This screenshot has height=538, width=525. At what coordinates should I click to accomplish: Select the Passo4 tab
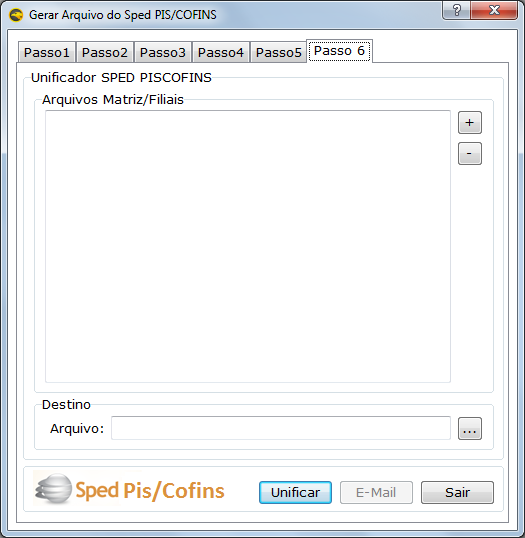(x=221, y=52)
